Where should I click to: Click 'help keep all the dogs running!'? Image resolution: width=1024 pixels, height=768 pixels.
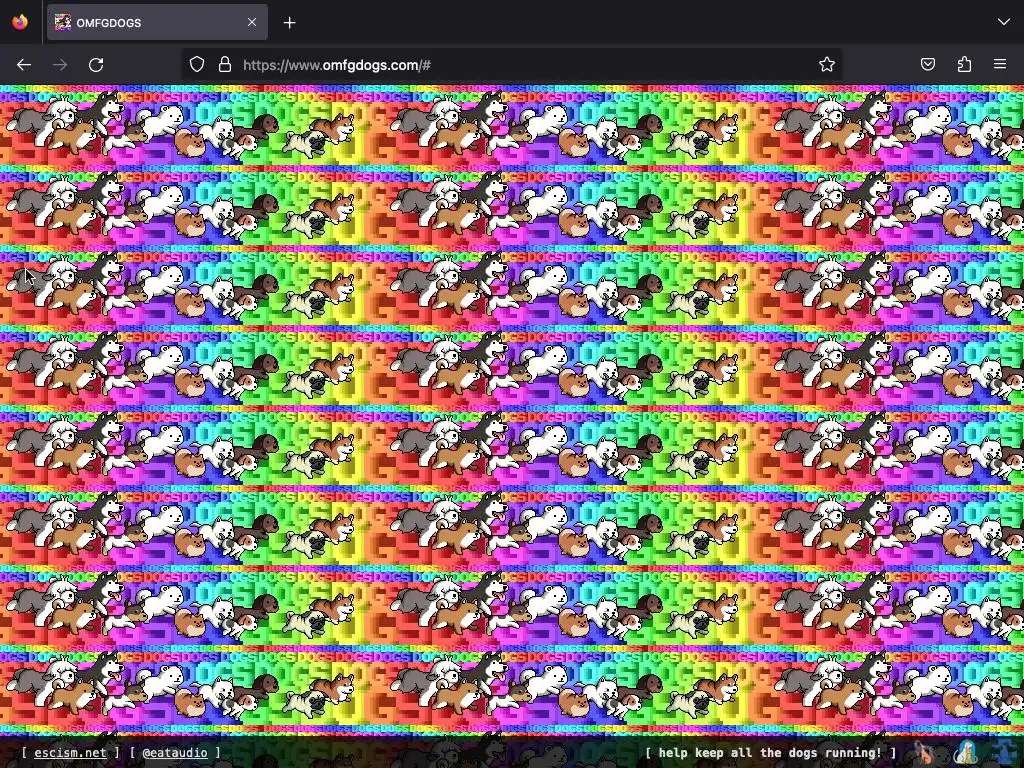tap(770, 752)
